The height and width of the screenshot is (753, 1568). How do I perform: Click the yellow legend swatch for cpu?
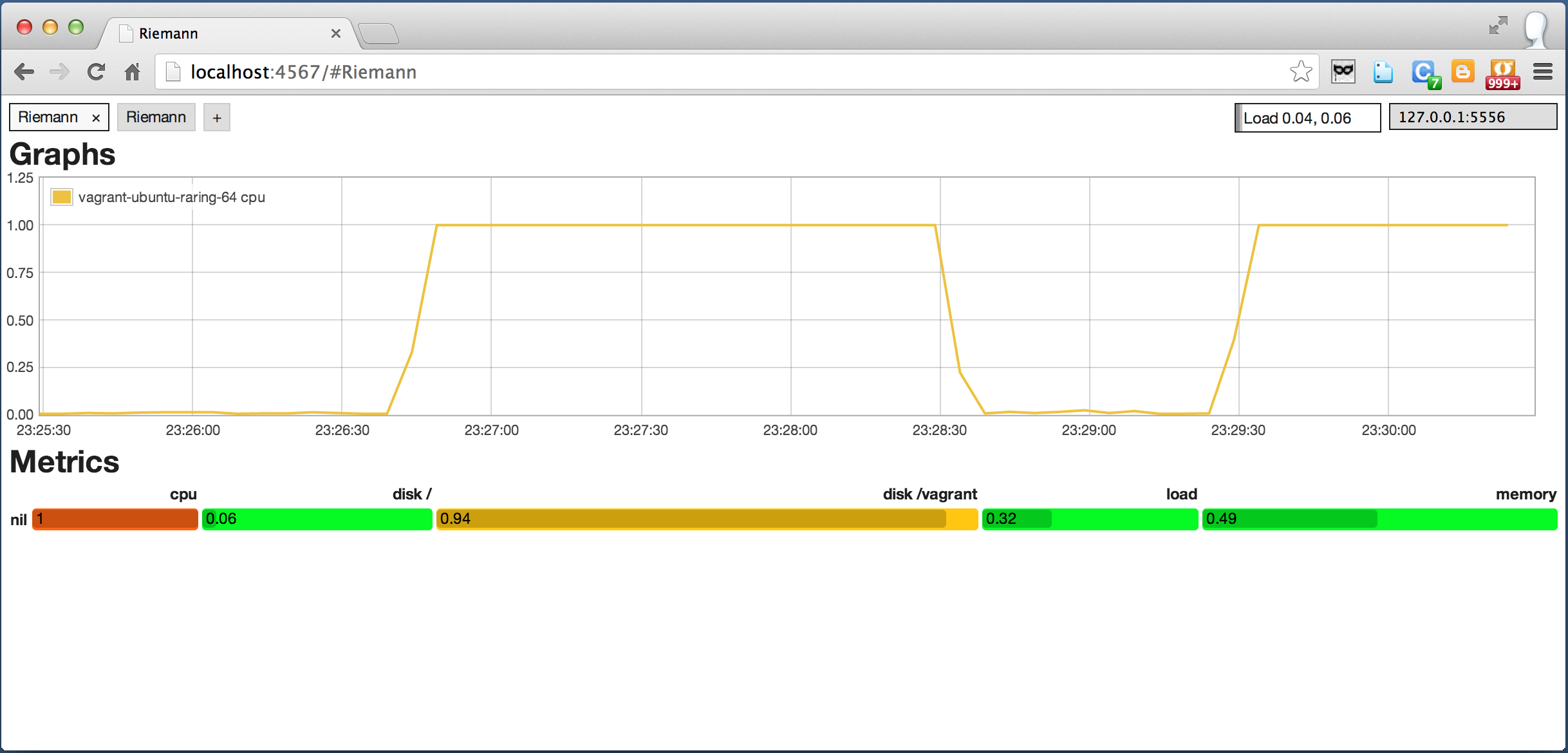click(x=62, y=197)
